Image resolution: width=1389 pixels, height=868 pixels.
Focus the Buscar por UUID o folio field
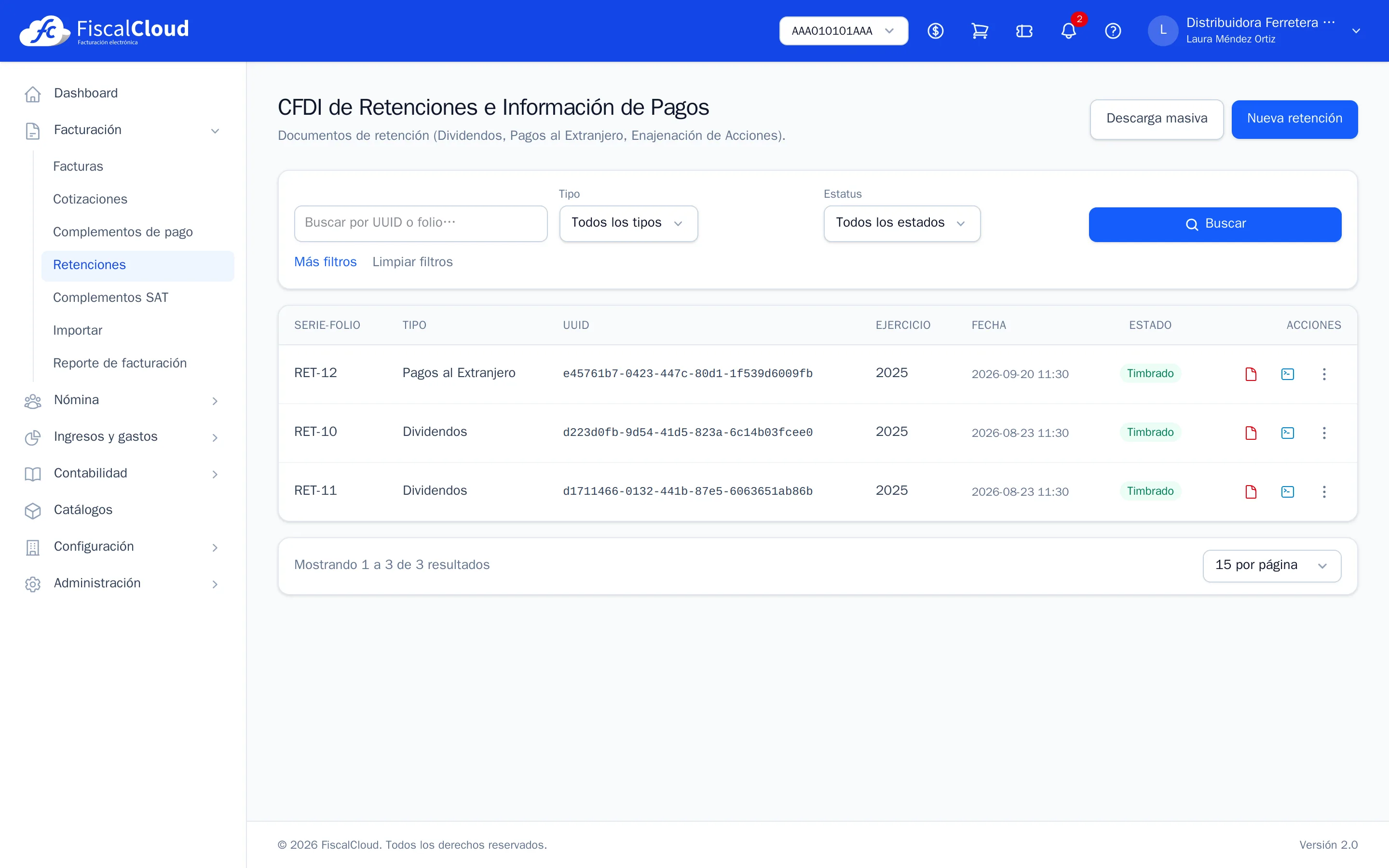point(421,223)
